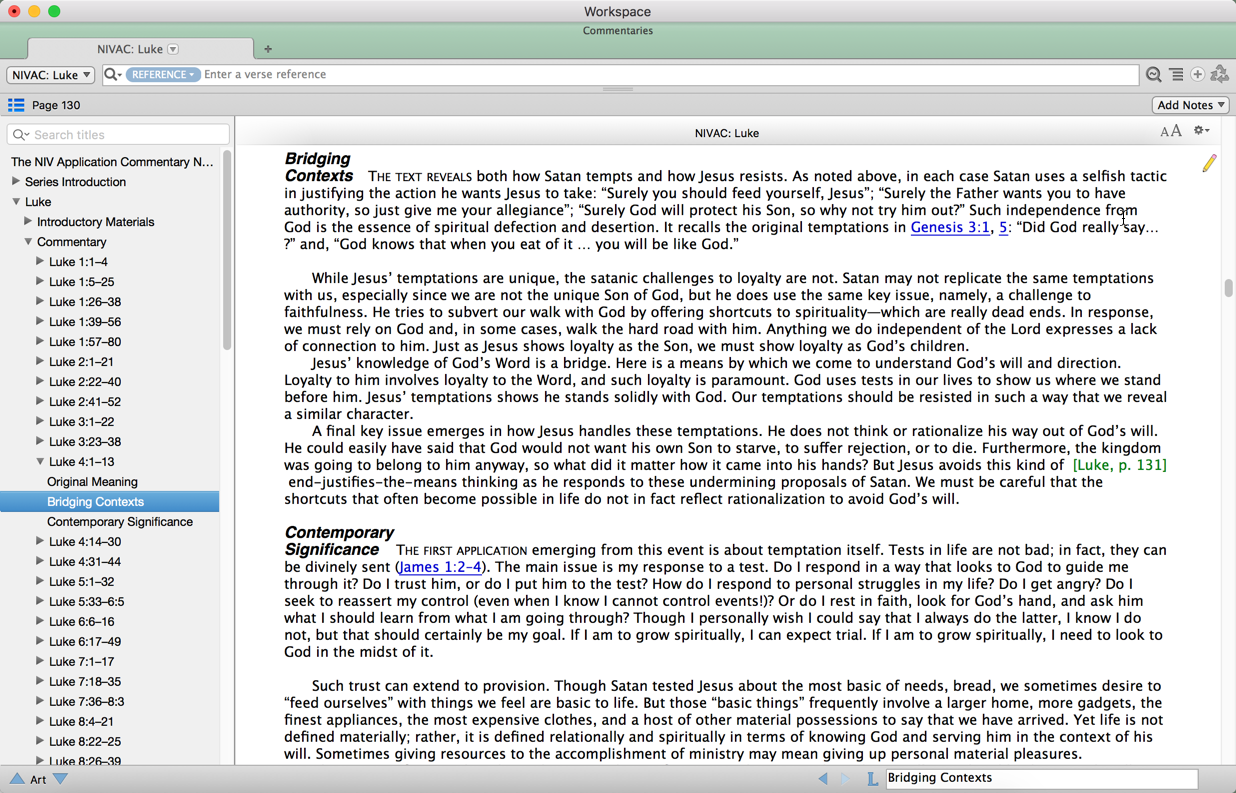Click the NIVAC: Luke pane title
This screenshot has width=1236, height=793.
click(x=727, y=133)
